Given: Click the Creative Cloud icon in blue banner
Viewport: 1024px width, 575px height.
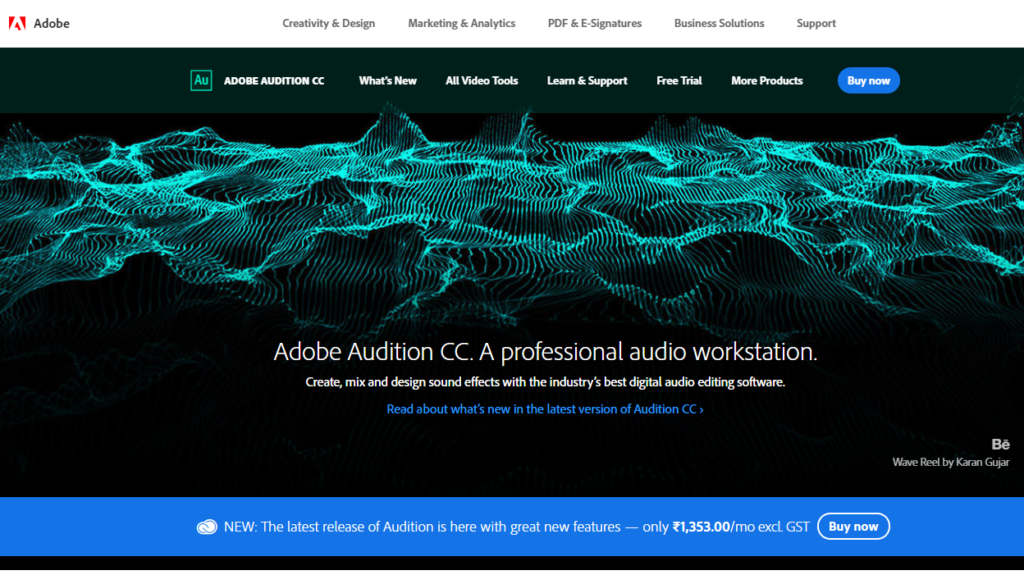Looking at the screenshot, I should pyautogui.click(x=207, y=527).
